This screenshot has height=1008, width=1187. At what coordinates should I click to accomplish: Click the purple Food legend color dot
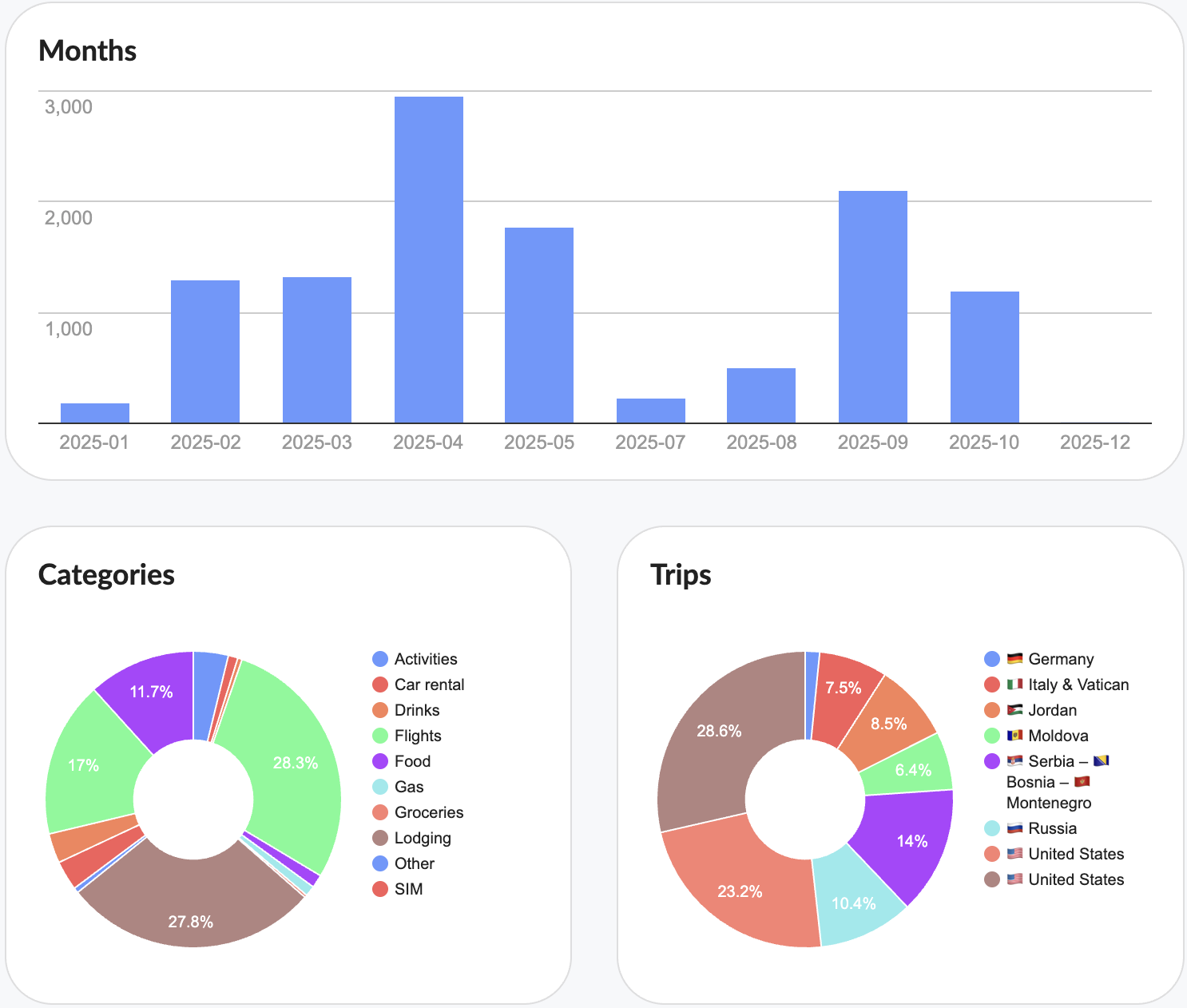[x=380, y=761]
